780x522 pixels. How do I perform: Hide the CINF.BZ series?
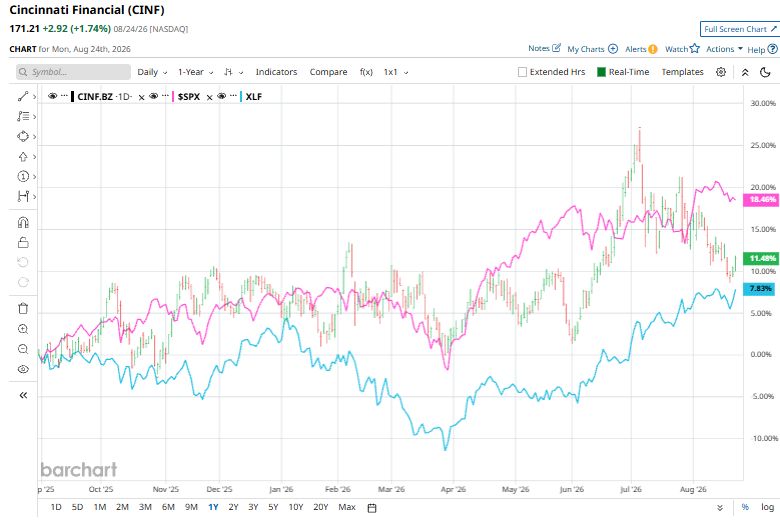tap(52, 96)
